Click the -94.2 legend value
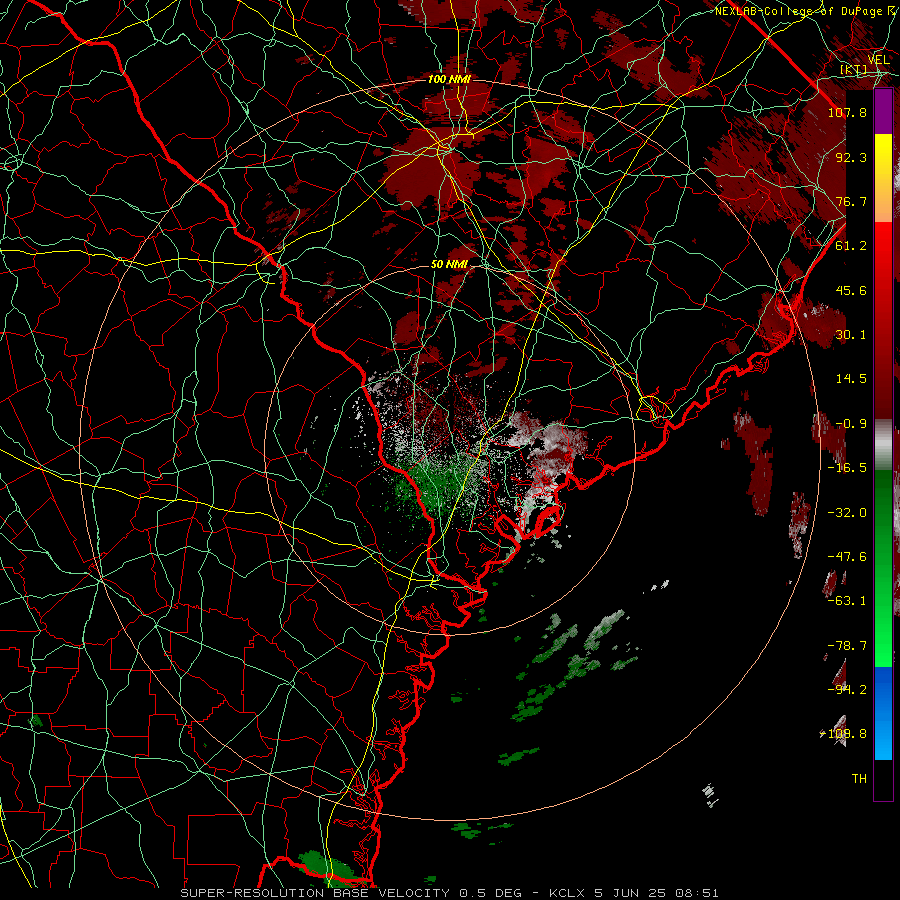 coord(847,690)
